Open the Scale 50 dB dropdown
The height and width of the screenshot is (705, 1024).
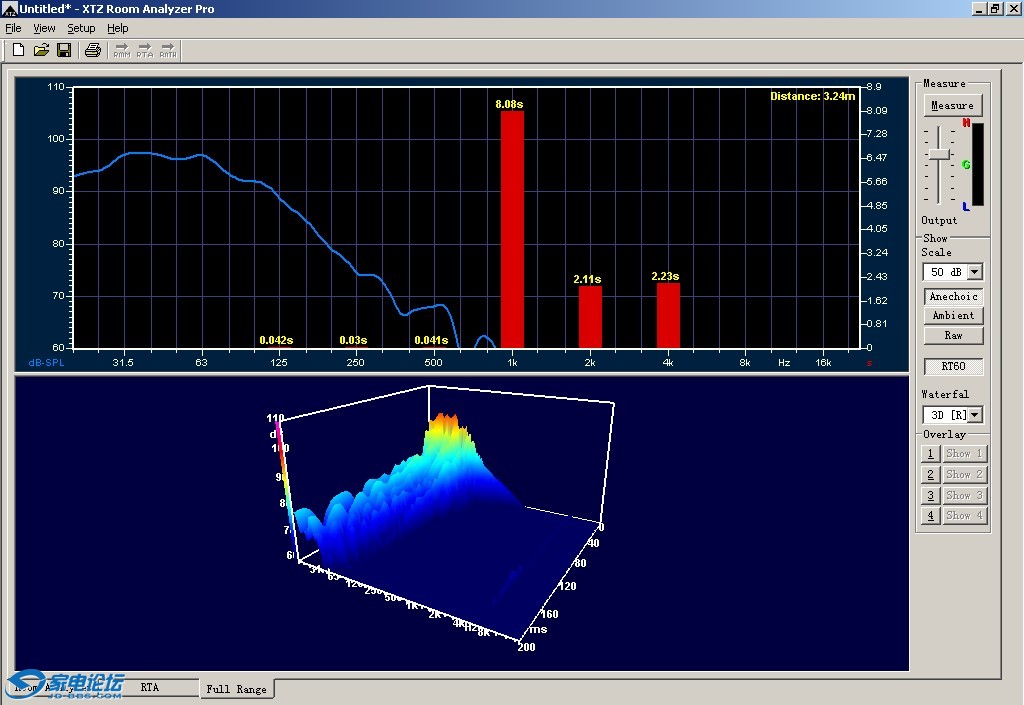tap(974, 272)
